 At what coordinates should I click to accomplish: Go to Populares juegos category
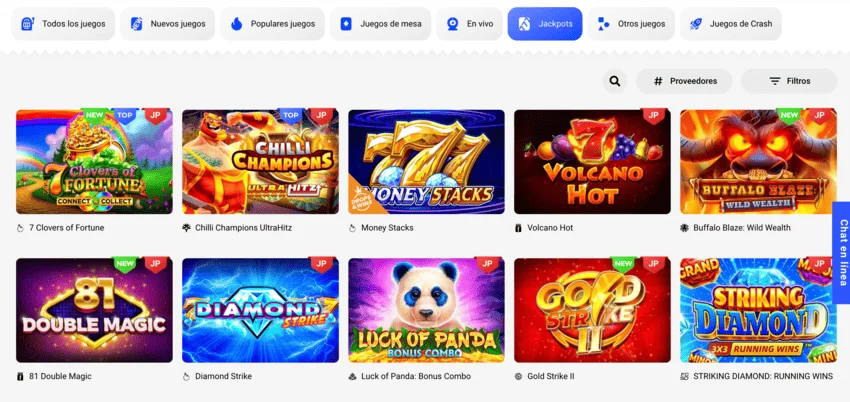(x=273, y=24)
